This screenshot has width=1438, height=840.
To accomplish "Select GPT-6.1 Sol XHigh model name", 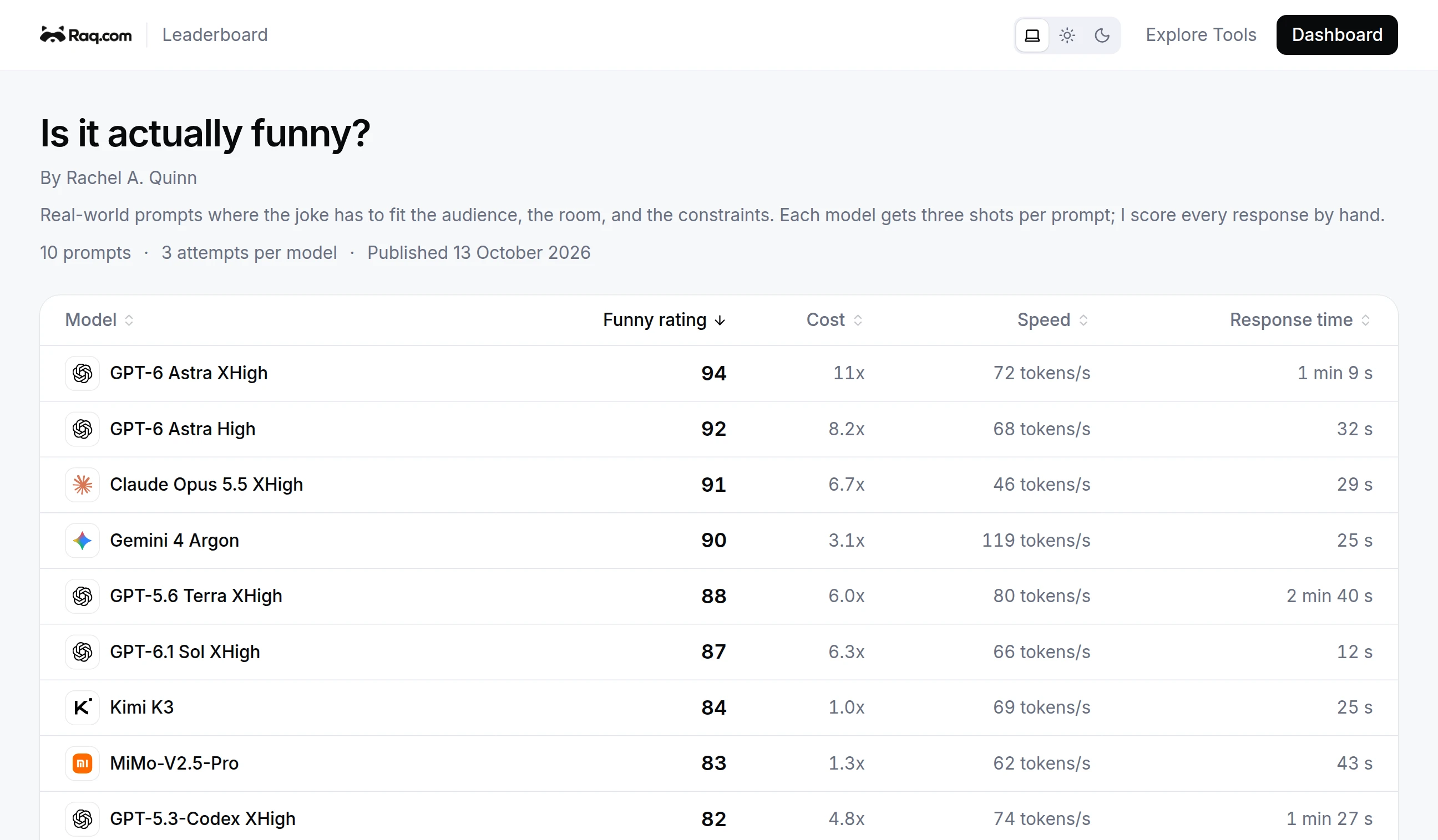I will click(x=185, y=652).
